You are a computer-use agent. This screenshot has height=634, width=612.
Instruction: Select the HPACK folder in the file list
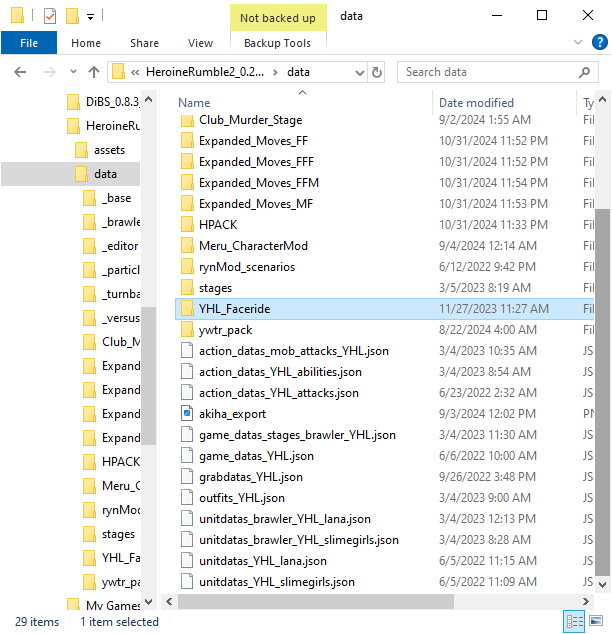tap(218, 225)
